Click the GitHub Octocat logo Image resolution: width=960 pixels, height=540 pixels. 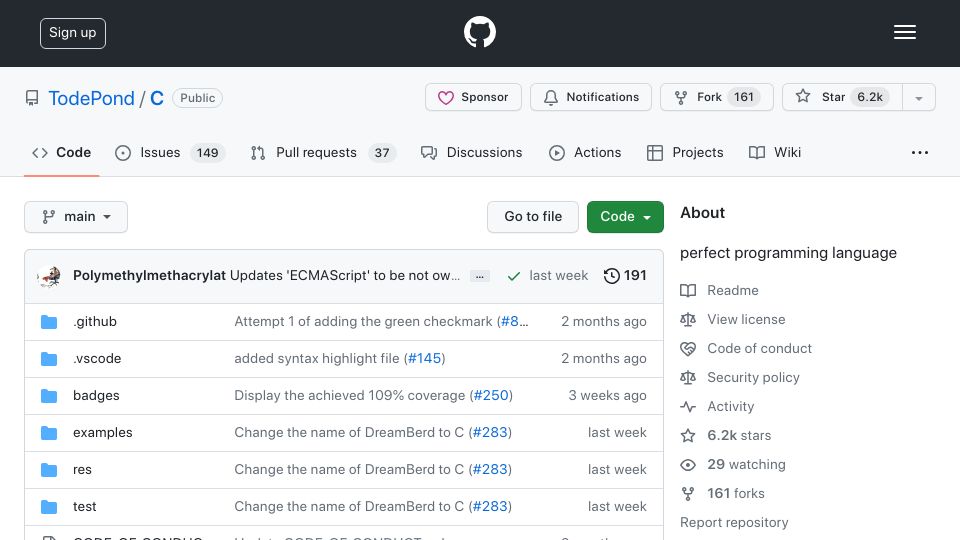point(479,32)
